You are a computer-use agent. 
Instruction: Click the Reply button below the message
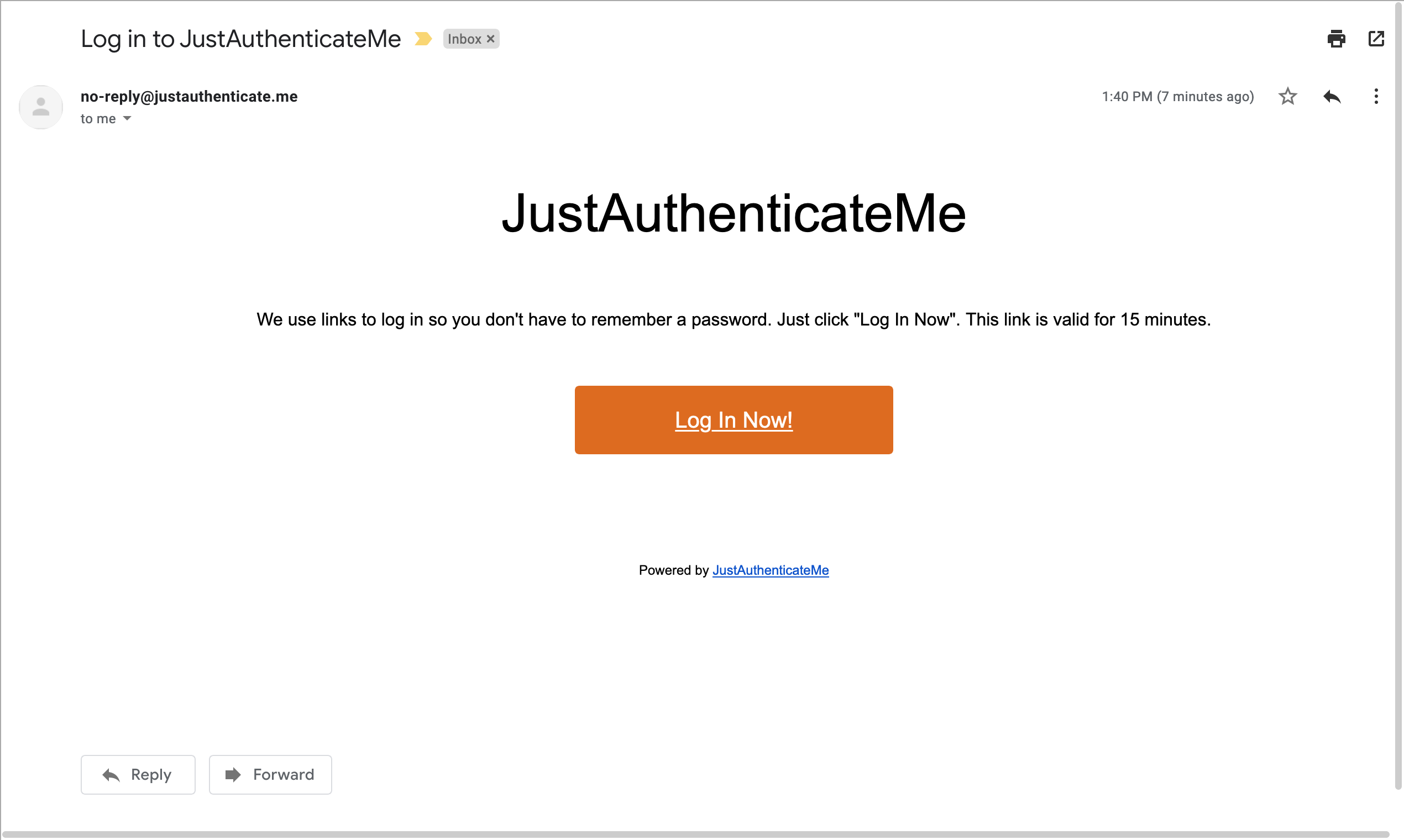(x=138, y=774)
